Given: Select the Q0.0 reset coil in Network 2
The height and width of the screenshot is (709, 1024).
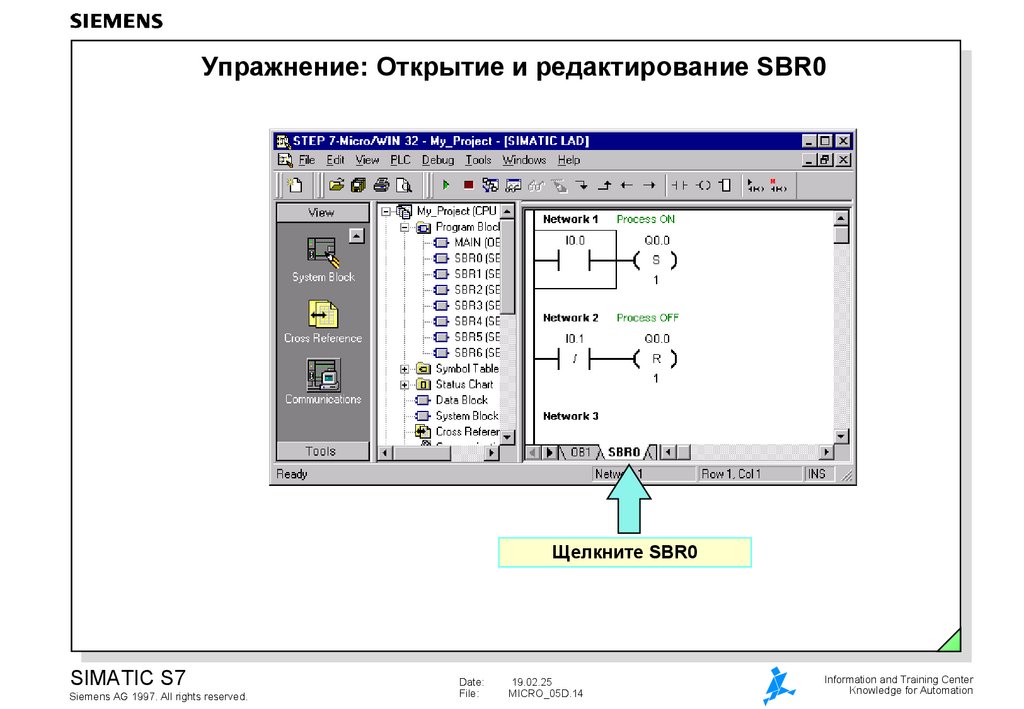Looking at the screenshot, I should (x=656, y=358).
